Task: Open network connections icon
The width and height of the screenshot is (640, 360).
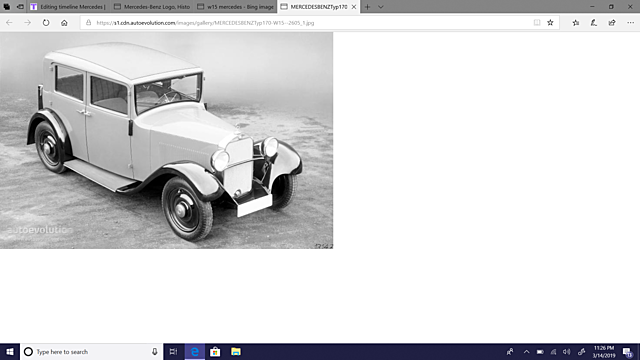Action: (x=553, y=352)
